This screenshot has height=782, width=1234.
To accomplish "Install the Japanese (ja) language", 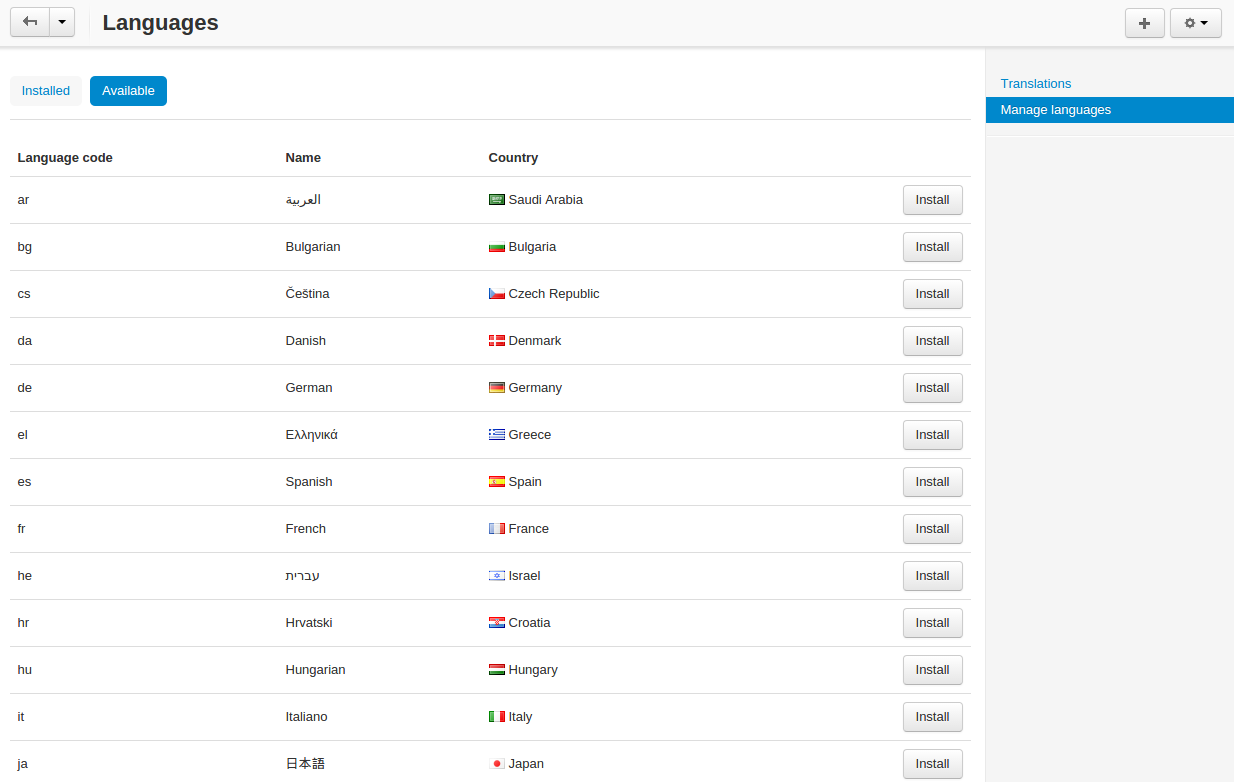I will (x=933, y=764).
